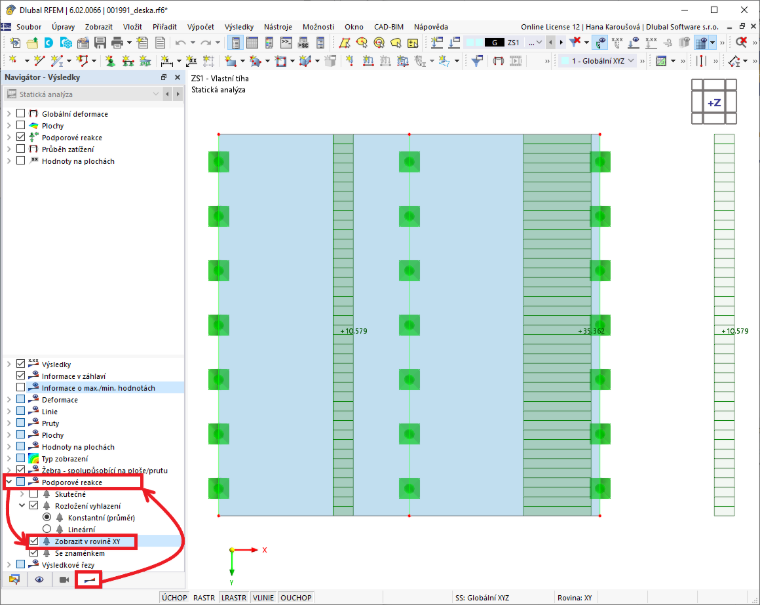Toggle LRASTR in status bar

(x=234, y=598)
